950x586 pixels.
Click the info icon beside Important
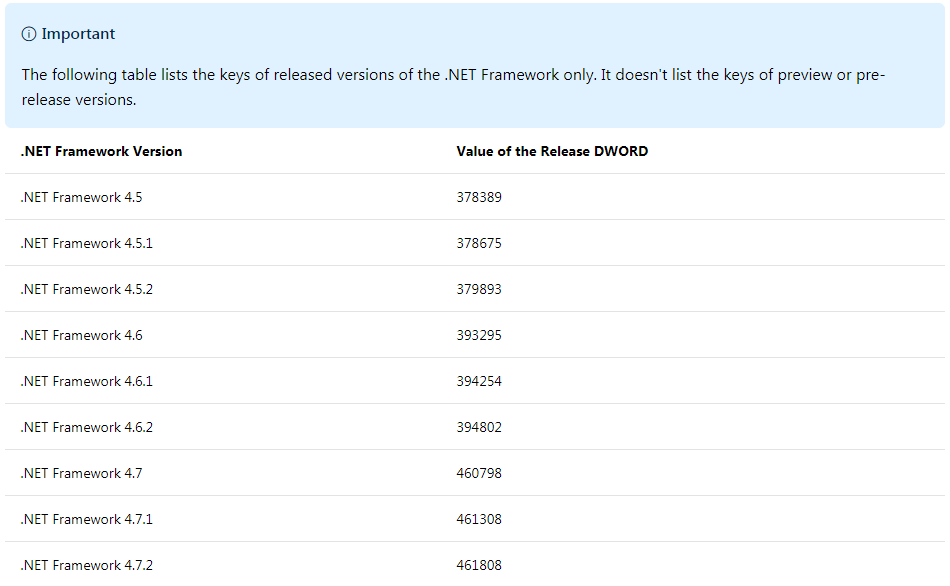pyautogui.click(x=28, y=34)
